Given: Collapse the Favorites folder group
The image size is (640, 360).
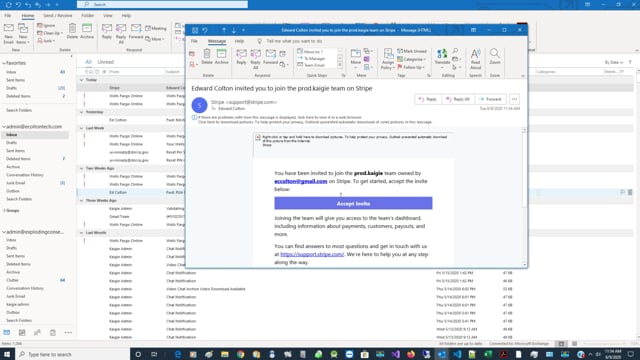Looking at the screenshot, I should click(x=4, y=63).
